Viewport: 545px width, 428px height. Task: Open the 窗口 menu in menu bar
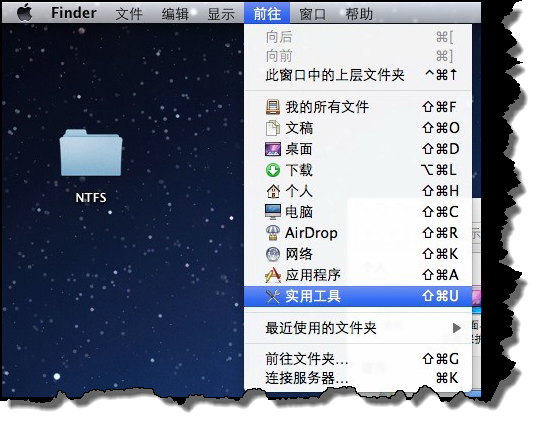(x=312, y=13)
